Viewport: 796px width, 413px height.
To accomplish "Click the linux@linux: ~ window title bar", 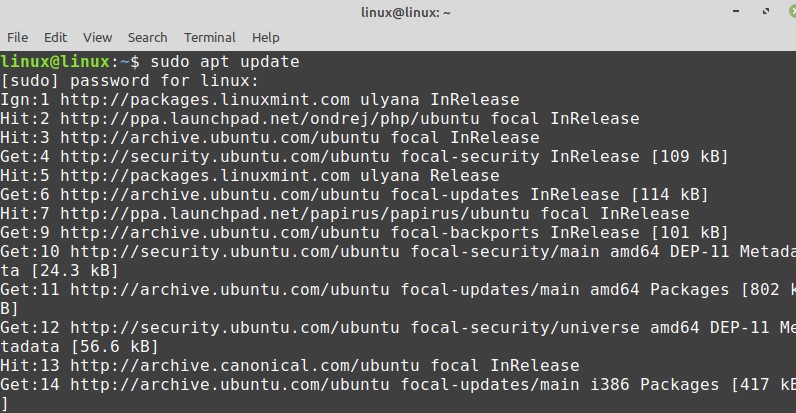I will coord(398,12).
